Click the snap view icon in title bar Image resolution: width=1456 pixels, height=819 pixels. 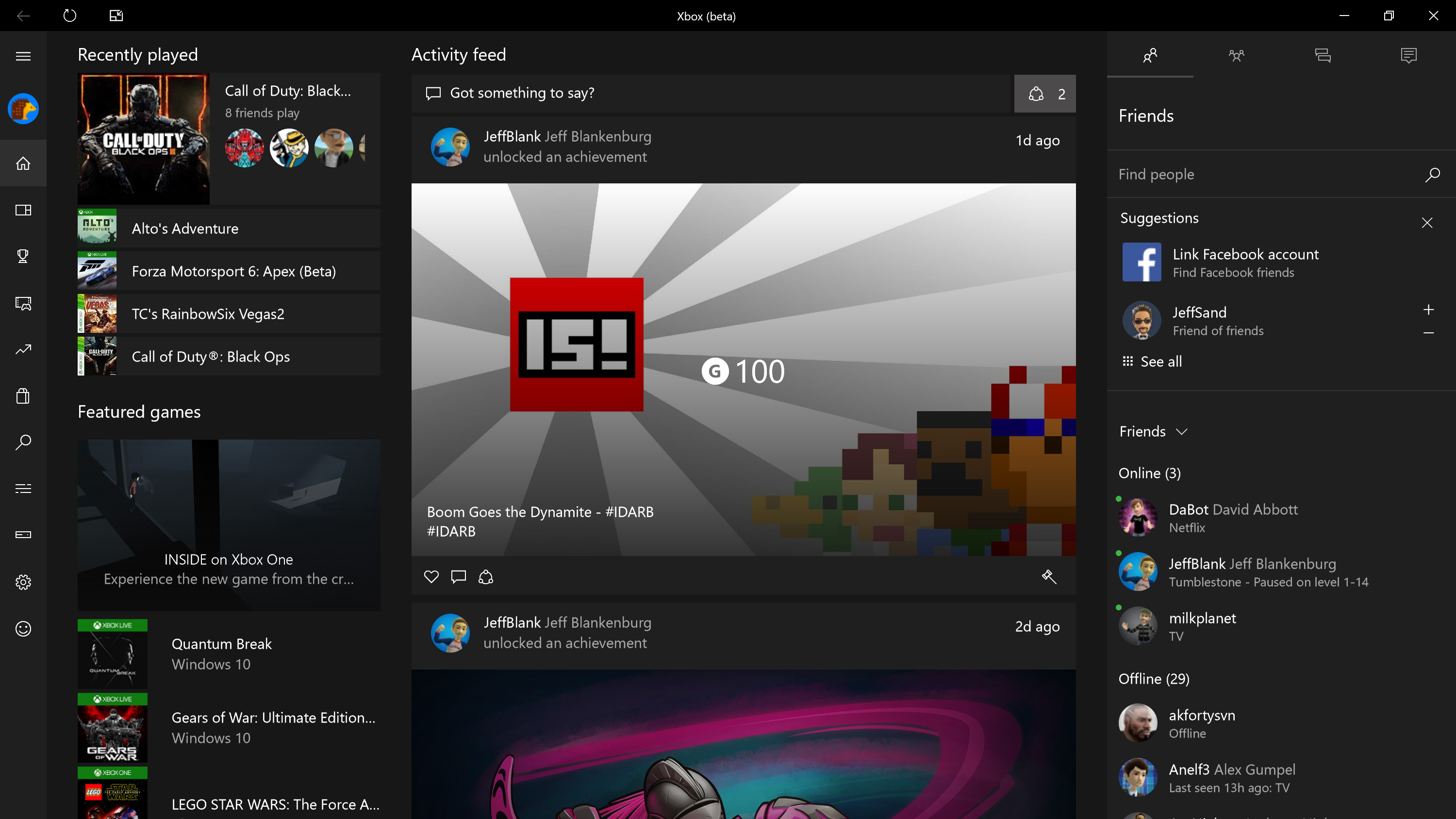click(x=116, y=15)
